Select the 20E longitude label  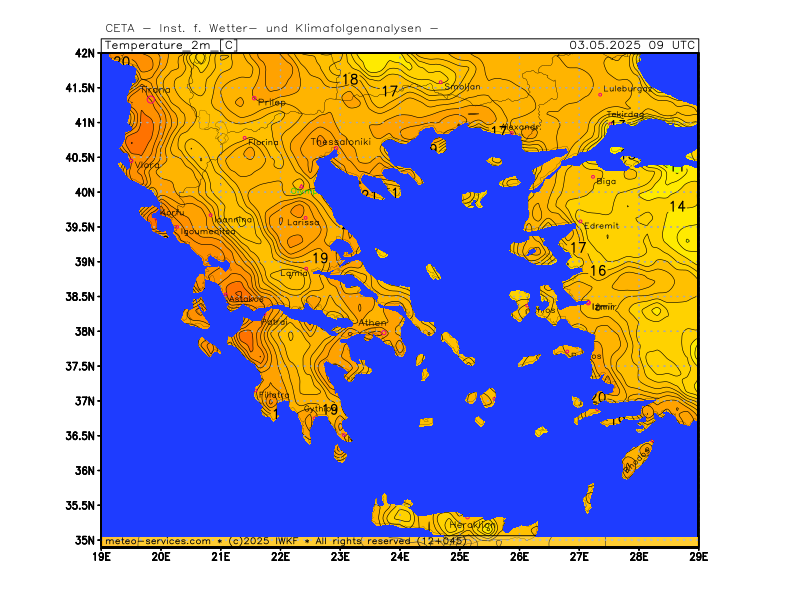[x=161, y=557]
